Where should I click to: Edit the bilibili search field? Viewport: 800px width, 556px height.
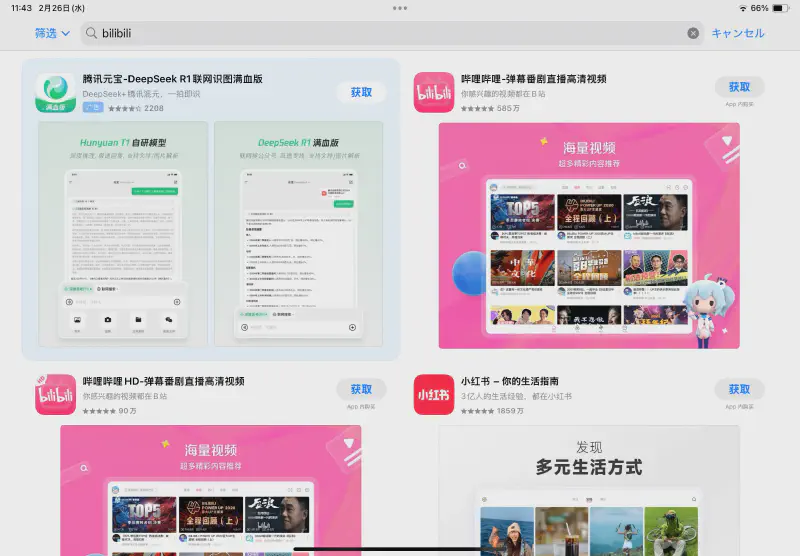(x=390, y=33)
